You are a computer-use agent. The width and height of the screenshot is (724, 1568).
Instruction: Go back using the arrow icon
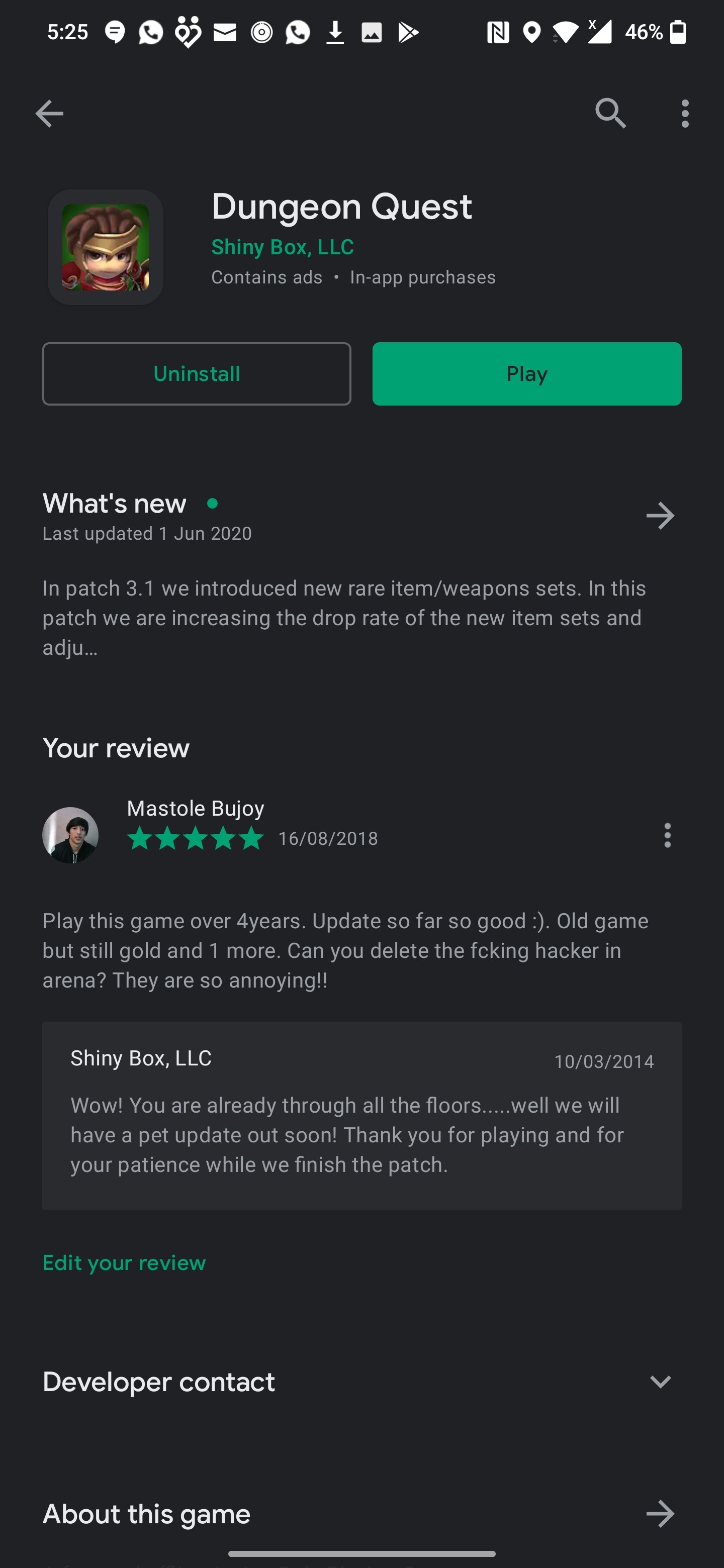[x=49, y=114]
